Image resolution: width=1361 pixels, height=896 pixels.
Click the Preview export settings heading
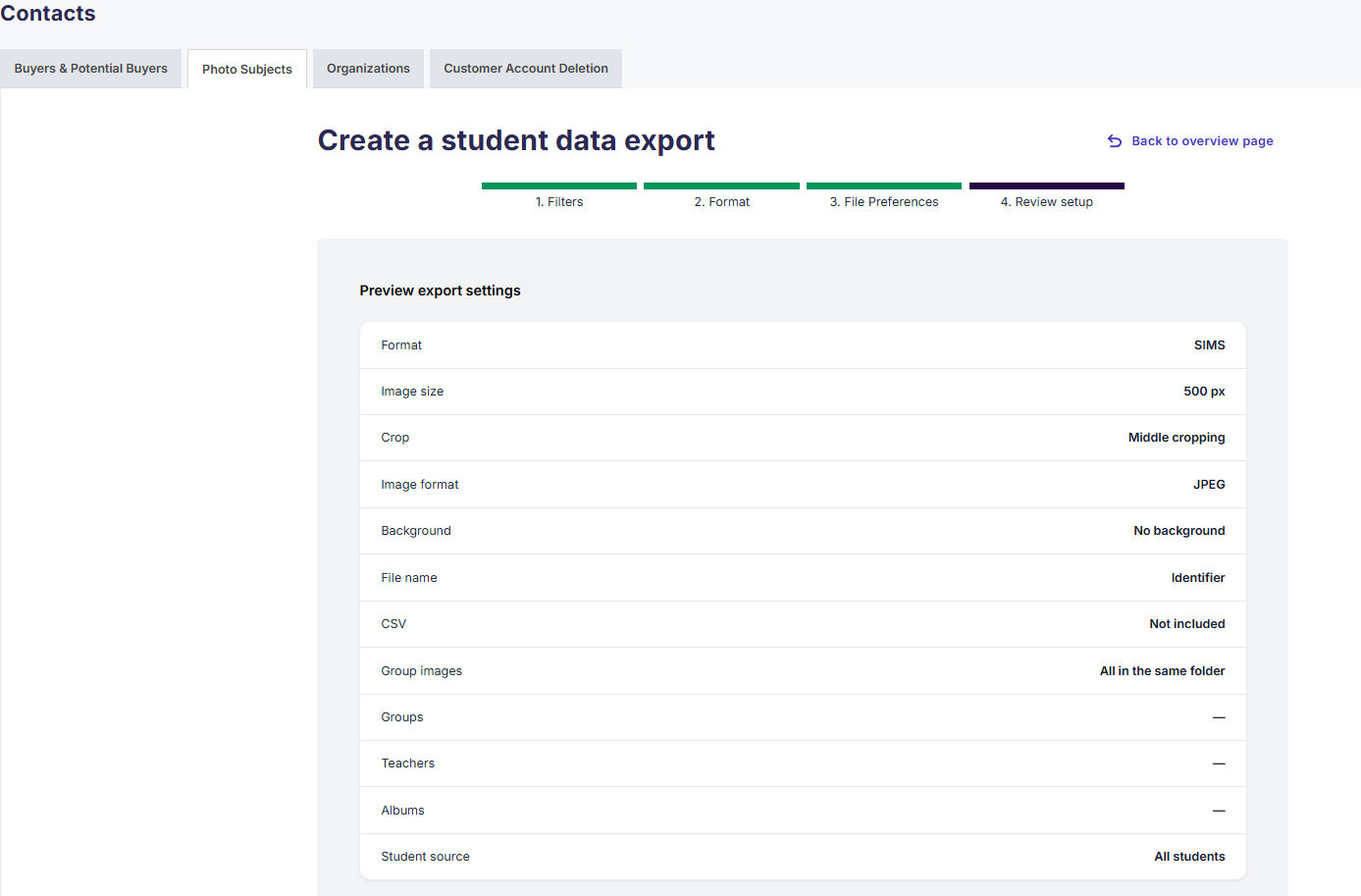point(440,290)
